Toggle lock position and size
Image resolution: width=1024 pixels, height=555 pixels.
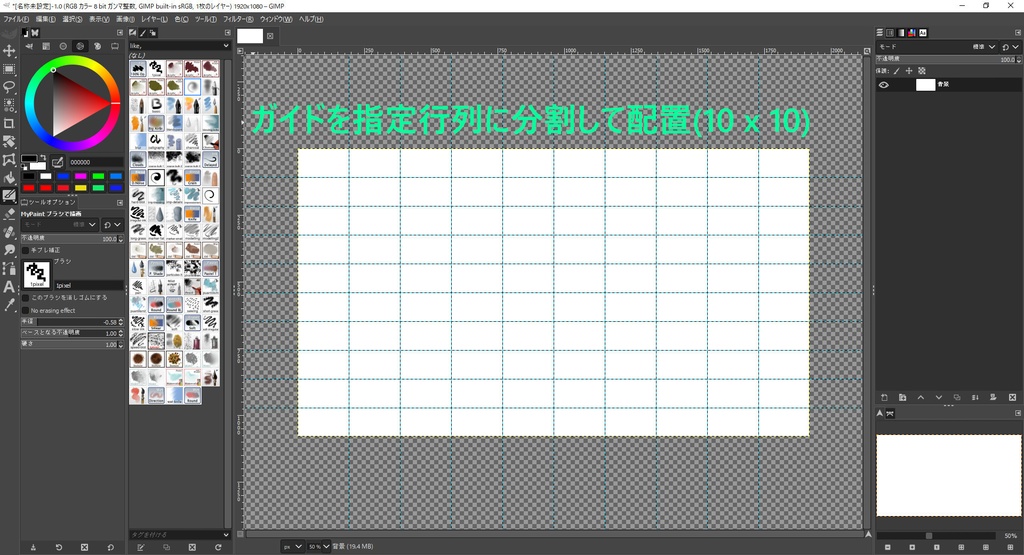click(908, 71)
